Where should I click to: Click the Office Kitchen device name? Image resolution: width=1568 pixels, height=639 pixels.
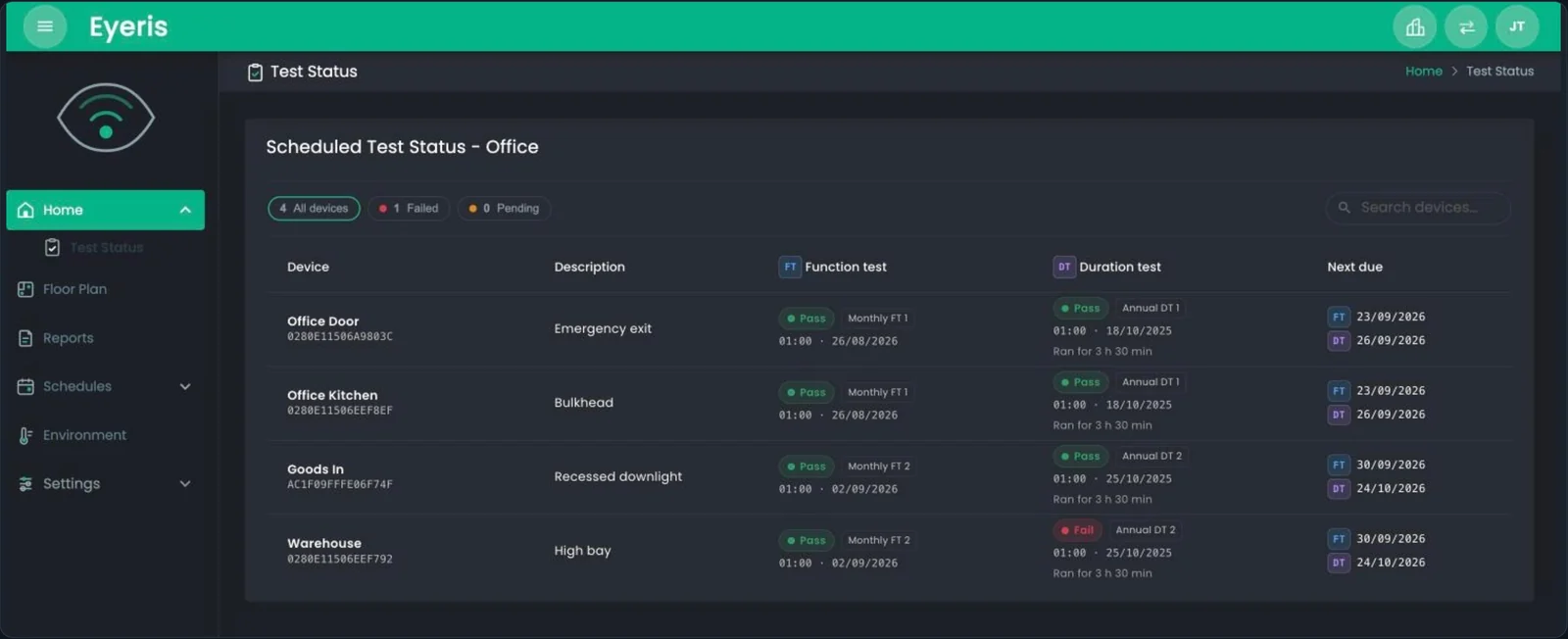(x=332, y=395)
